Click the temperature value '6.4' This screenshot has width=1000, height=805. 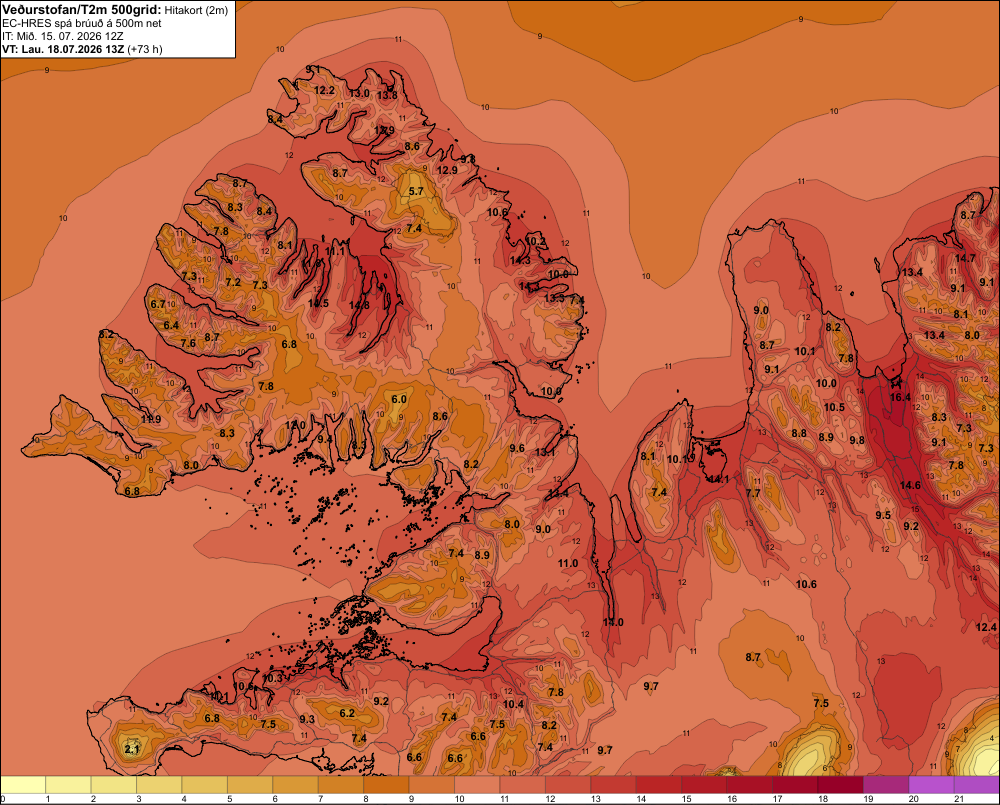point(171,325)
